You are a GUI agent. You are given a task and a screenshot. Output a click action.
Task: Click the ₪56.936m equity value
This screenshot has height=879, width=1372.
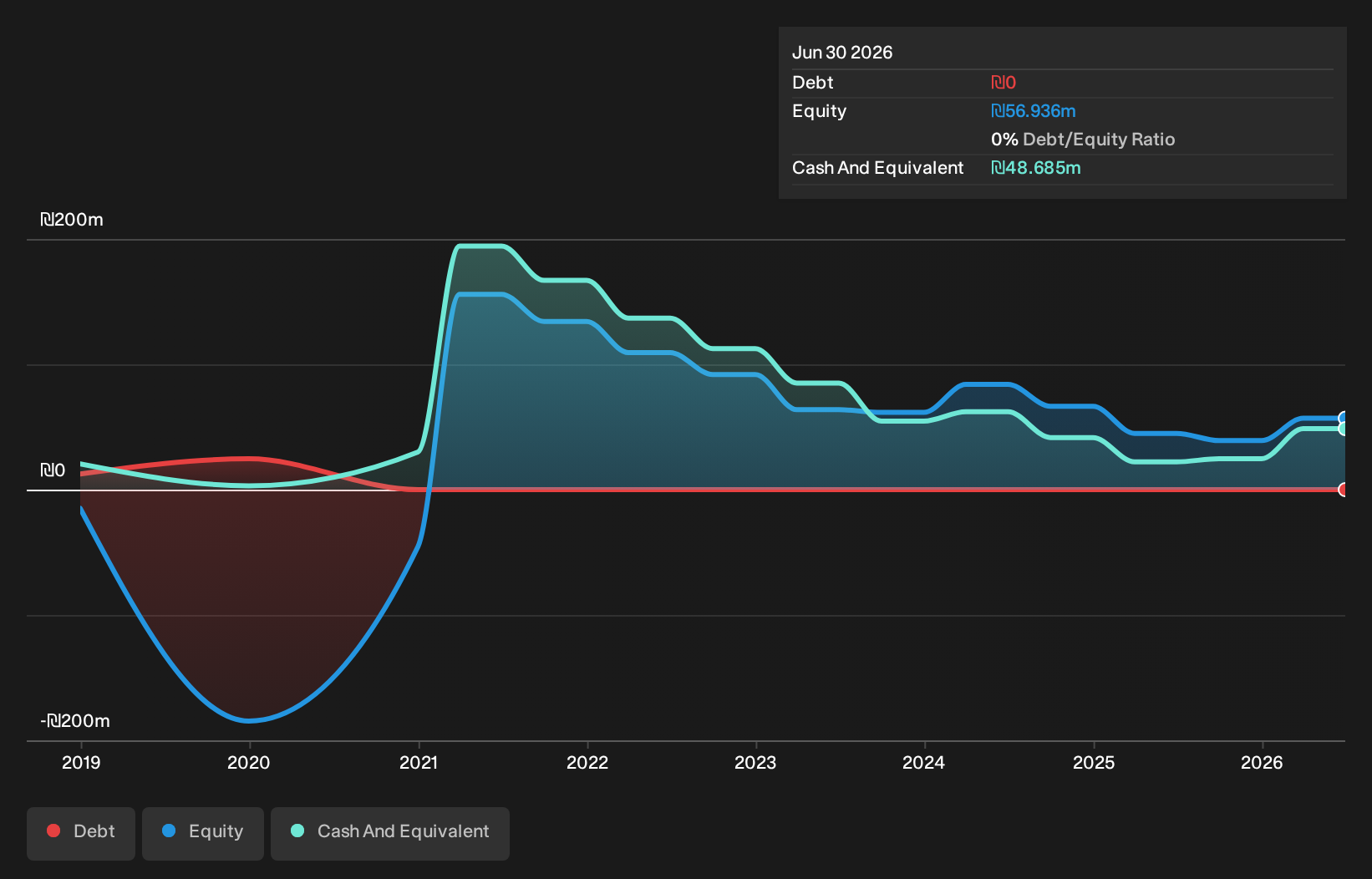1034,111
